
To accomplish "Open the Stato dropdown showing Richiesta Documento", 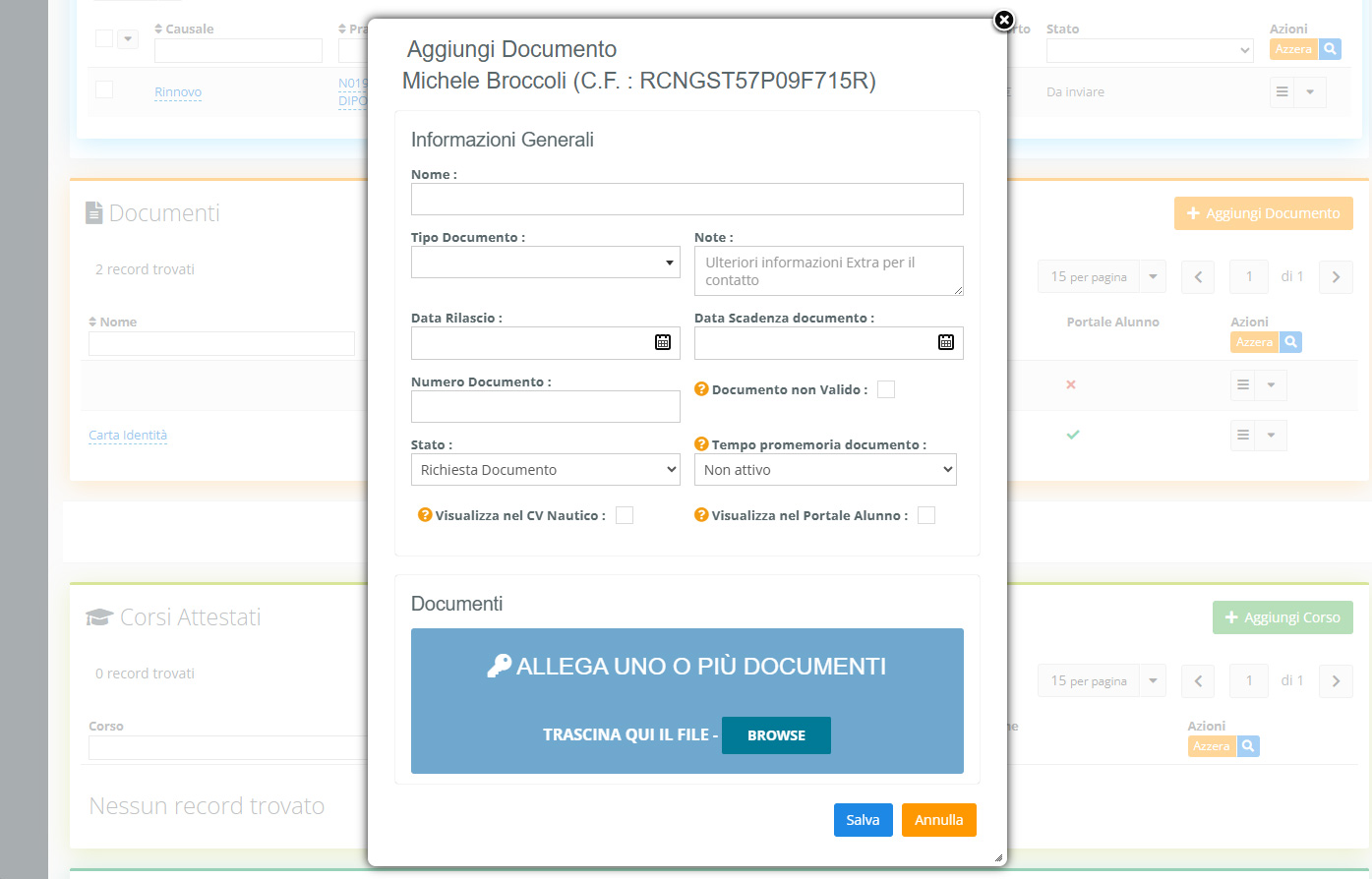I will pos(546,470).
